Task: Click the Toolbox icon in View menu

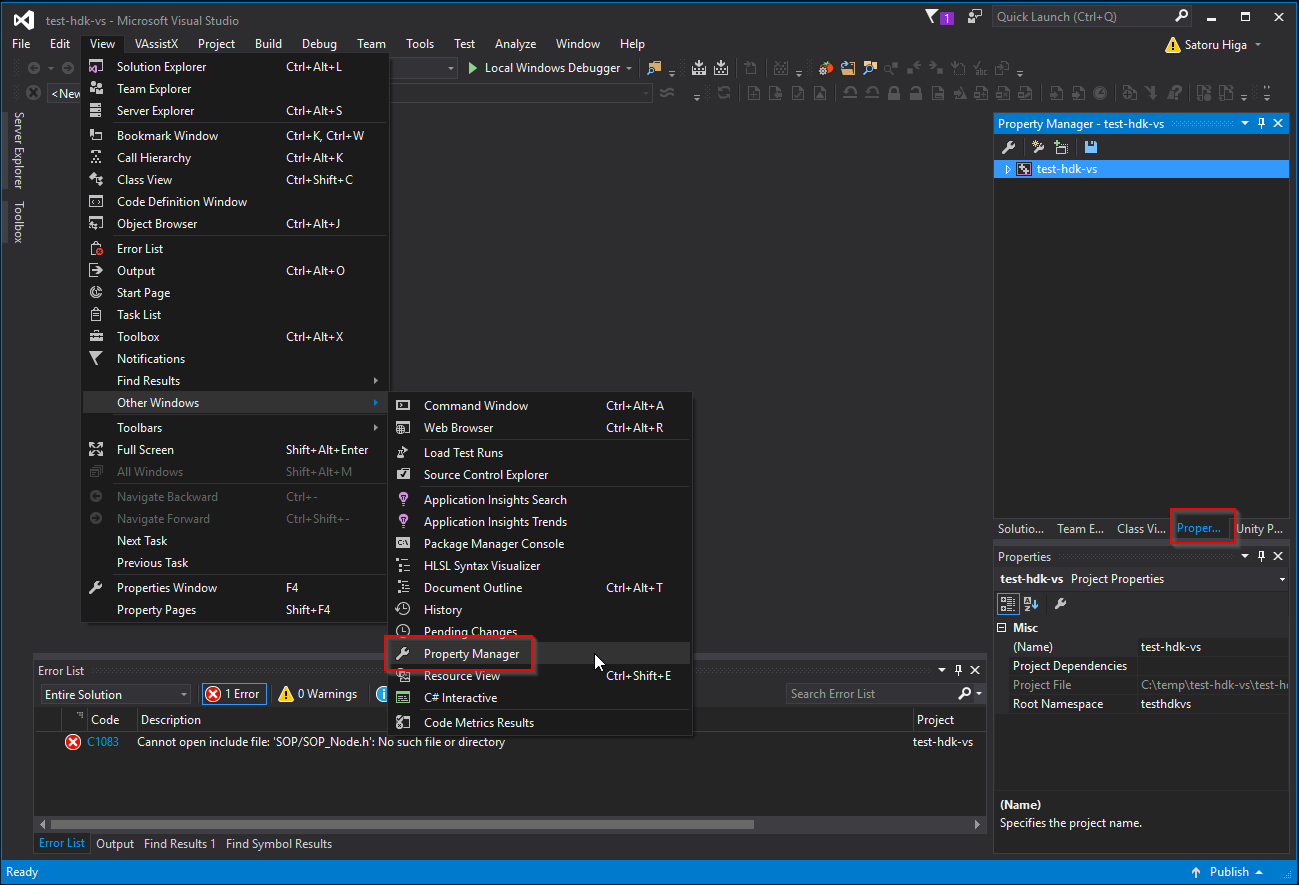Action: point(97,337)
